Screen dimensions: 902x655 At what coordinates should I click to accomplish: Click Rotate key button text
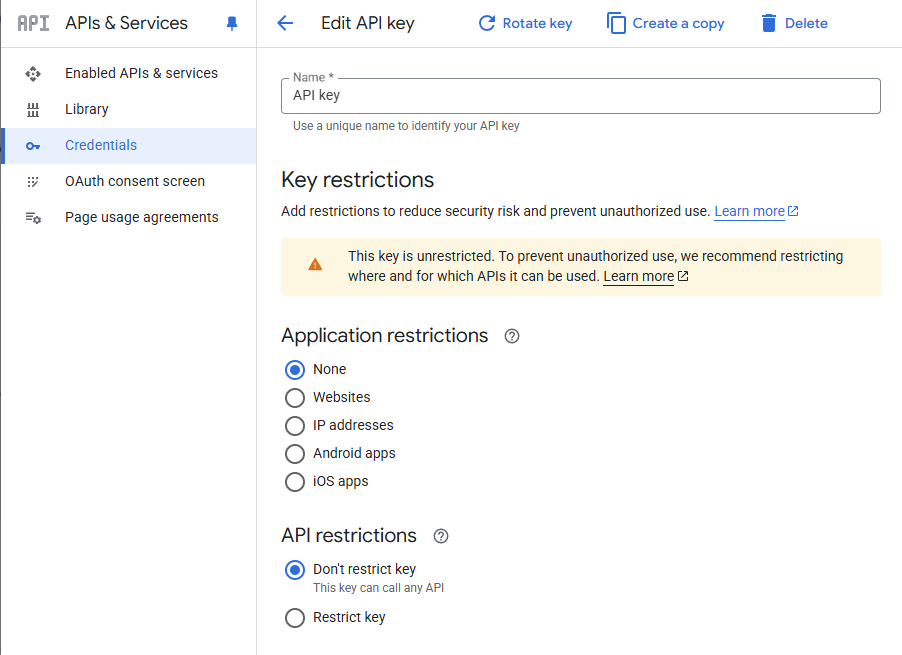click(x=537, y=24)
